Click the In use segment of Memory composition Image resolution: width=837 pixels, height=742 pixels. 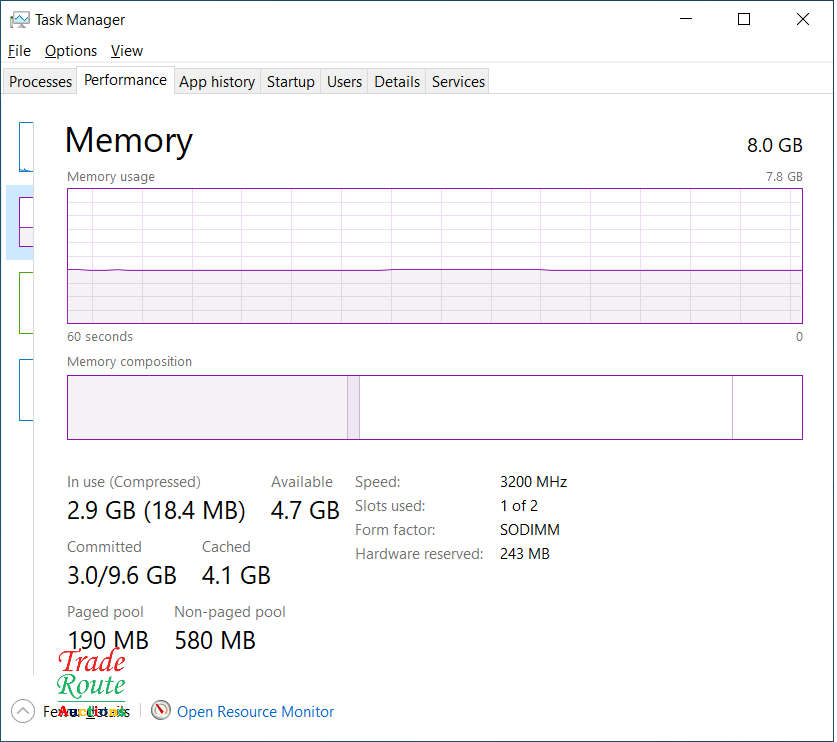206,407
